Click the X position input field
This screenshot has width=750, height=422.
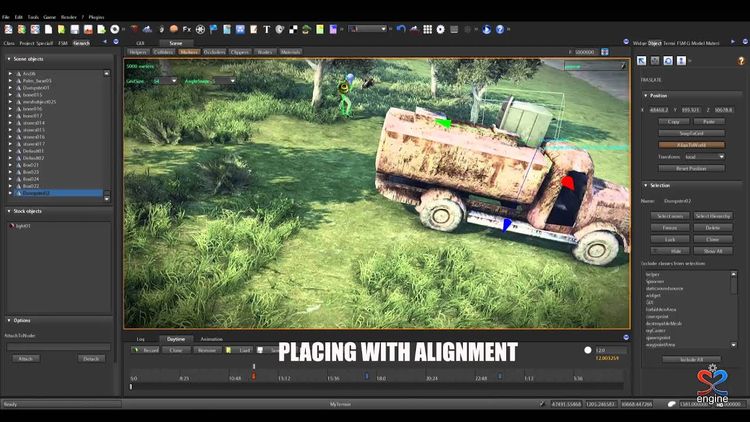point(659,110)
